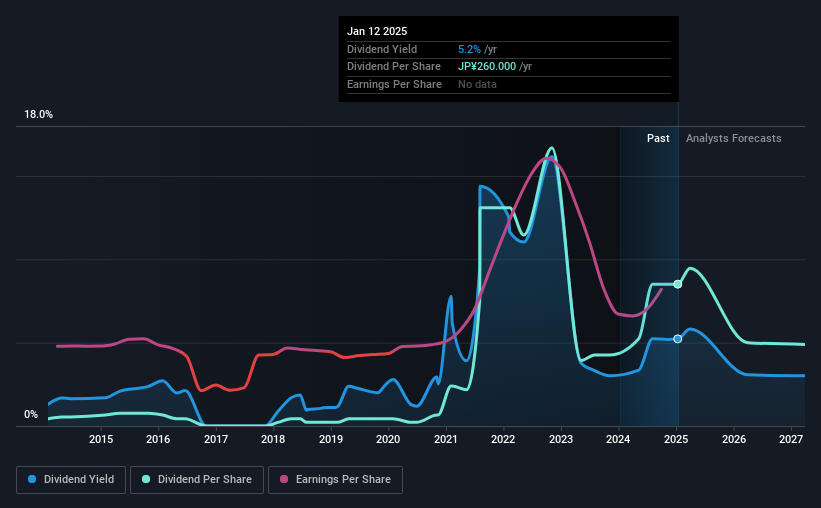Viewport: 821px width, 508px height.
Task: Click the tooltip Dividend Per Share row label
Action: (394, 67)
